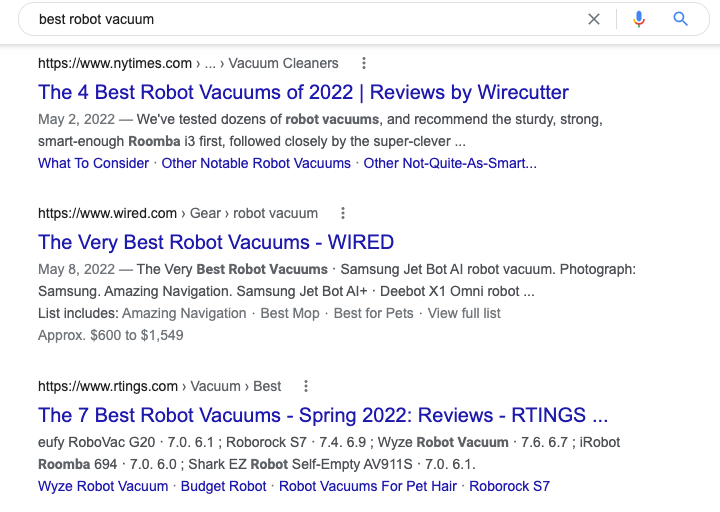Image resolution: width=720 pixels, height=512 pixels.
Task: Select 'Wyze Robot Vacuum' sitelink
Action: pos(103,486)
